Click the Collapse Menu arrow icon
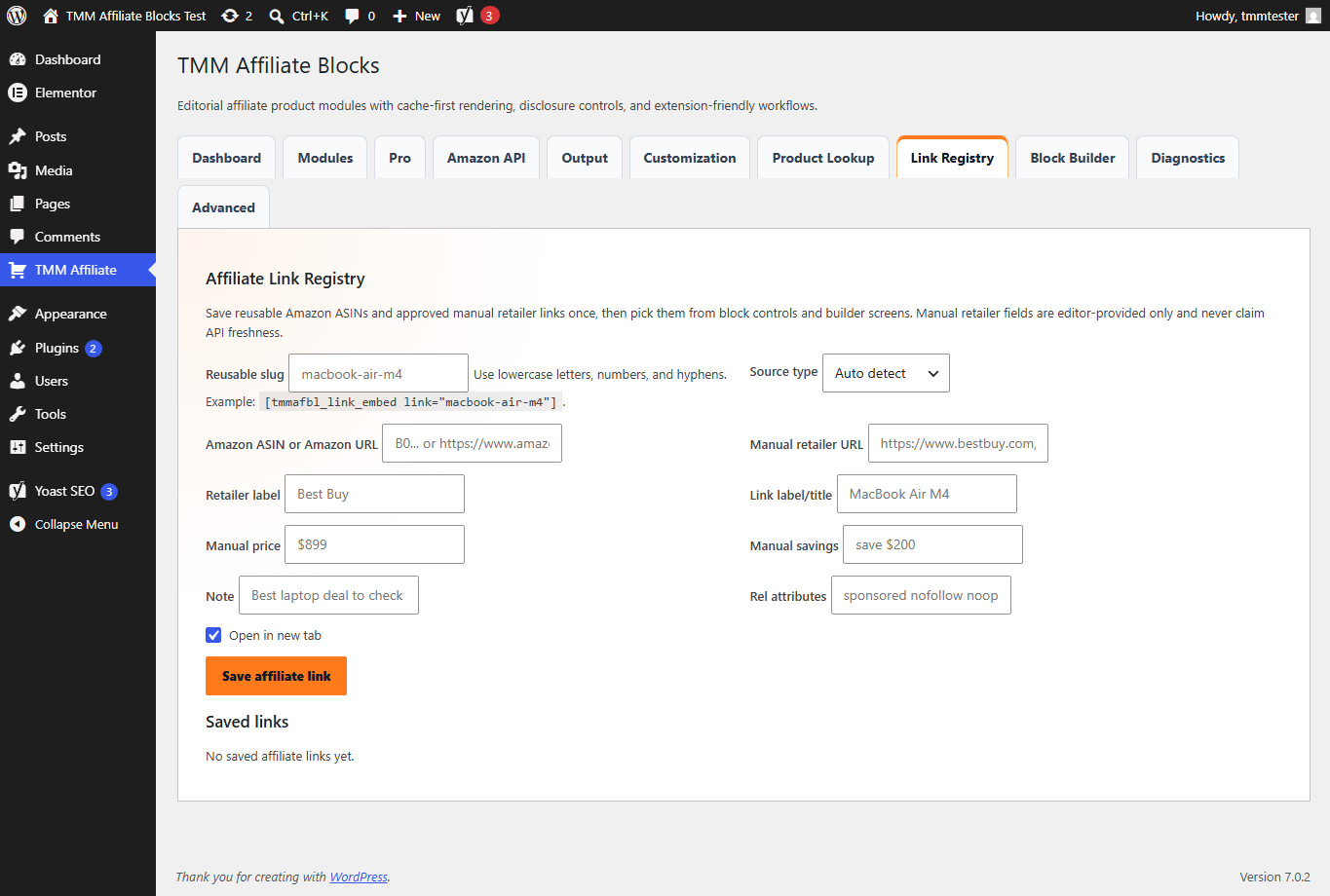1330x896 pixels. [18, 524]
